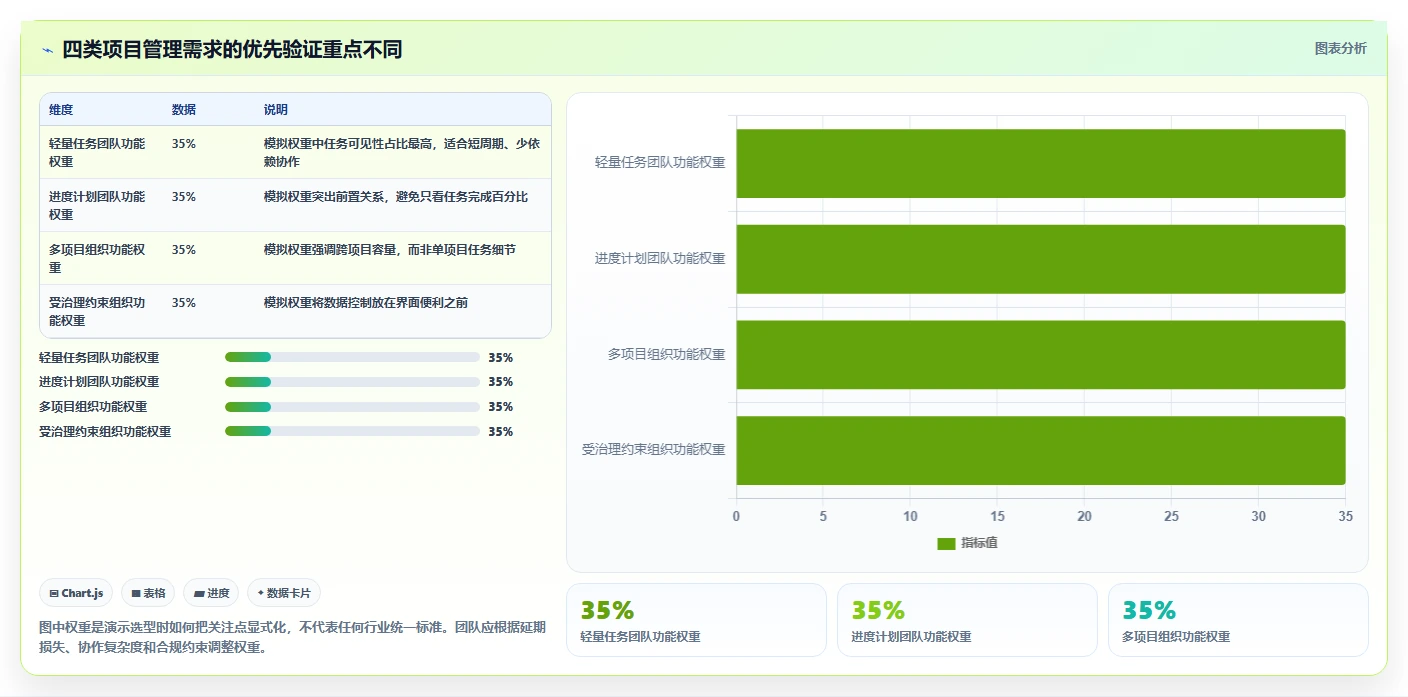This screenshot has height=697, width=1408.
Task: Select the 表格 tag chip
Action: pyautogui.click(x=148, y=593)
